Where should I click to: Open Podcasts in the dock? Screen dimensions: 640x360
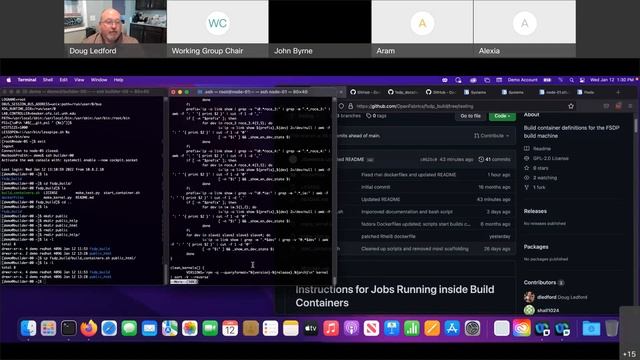point(351,328)
